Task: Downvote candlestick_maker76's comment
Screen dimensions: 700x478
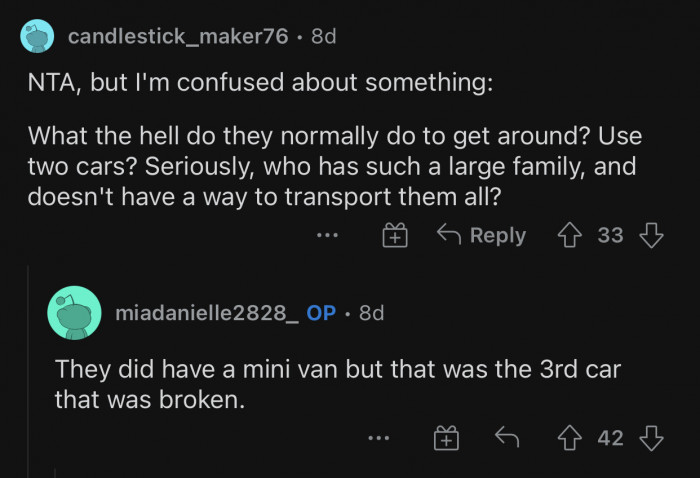Action: (x=651, y=236)
